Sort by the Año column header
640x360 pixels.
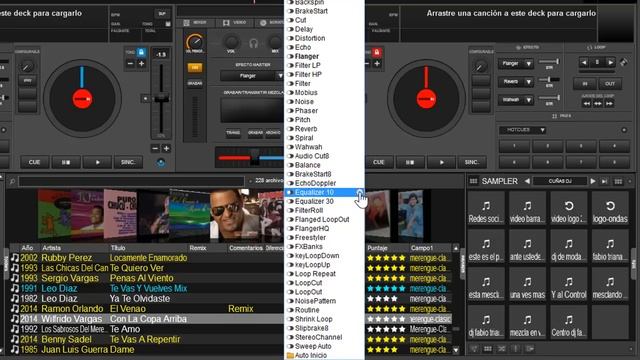coord(27,248)
